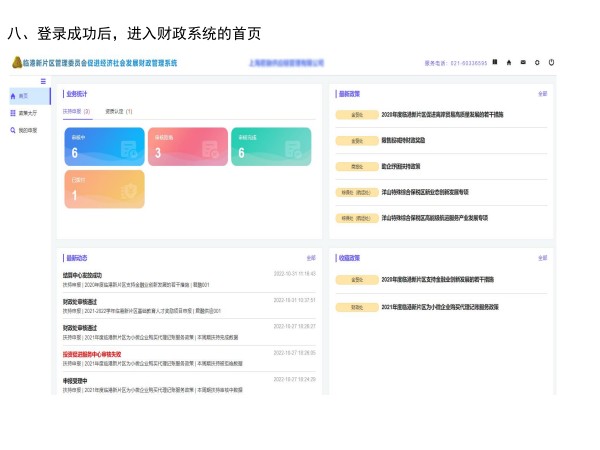This screenshot has width=600, height=450.
Task: Click the system logo beside the title
Action: (x=17, y=62)
